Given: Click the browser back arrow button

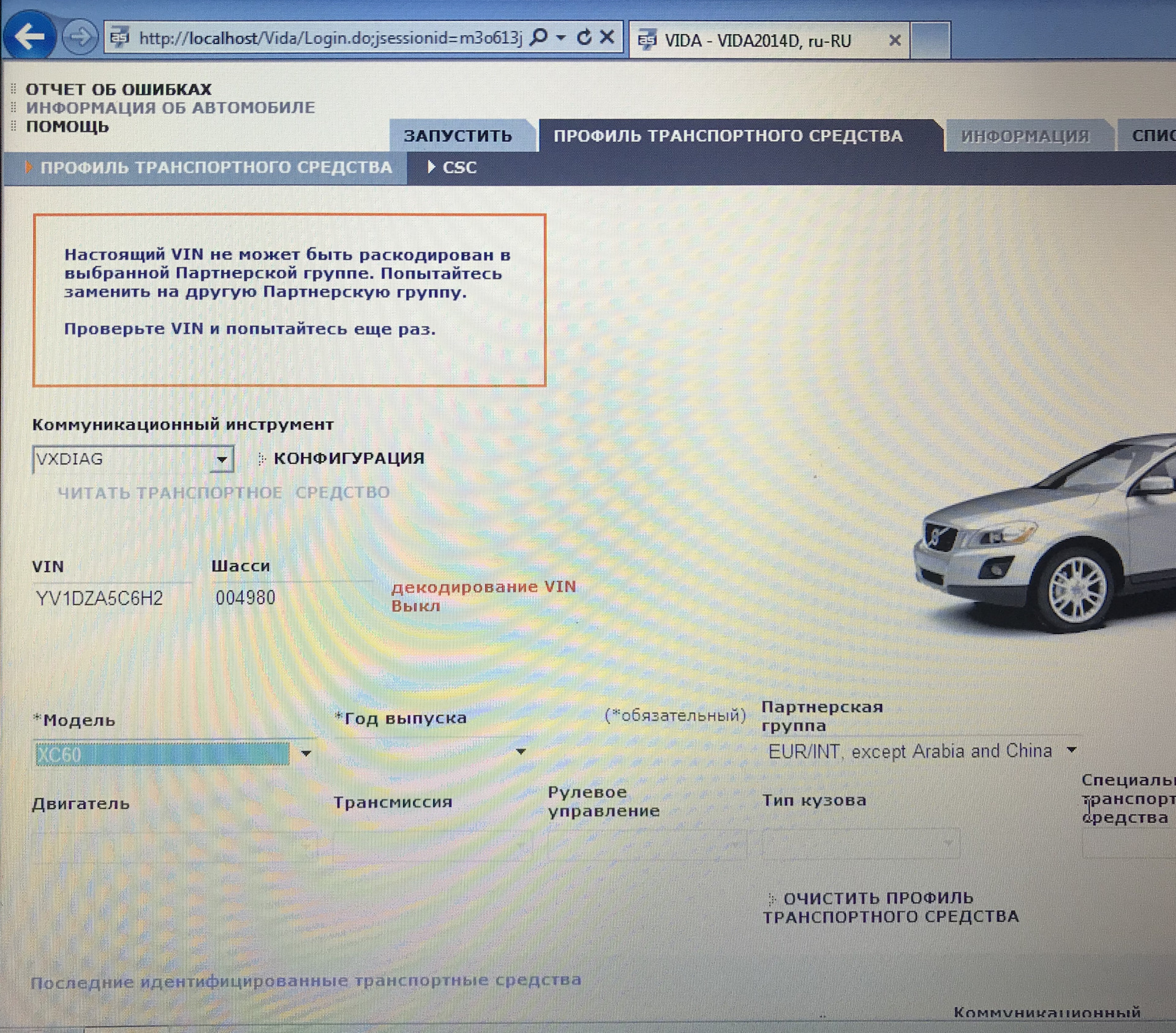Looking at the screenshot, I should coord(29,37).
